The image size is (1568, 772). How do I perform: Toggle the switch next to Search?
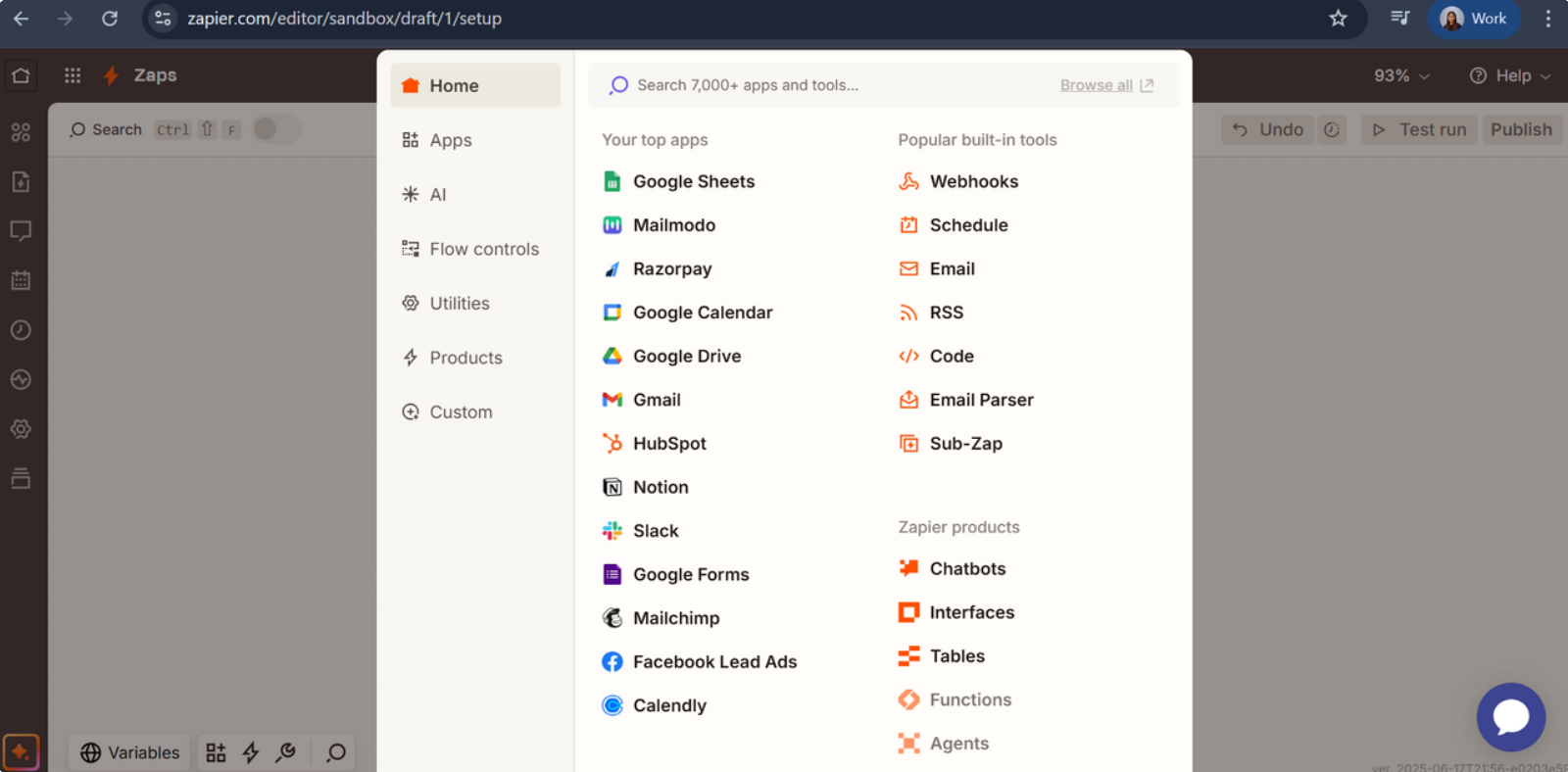point(275,129)
